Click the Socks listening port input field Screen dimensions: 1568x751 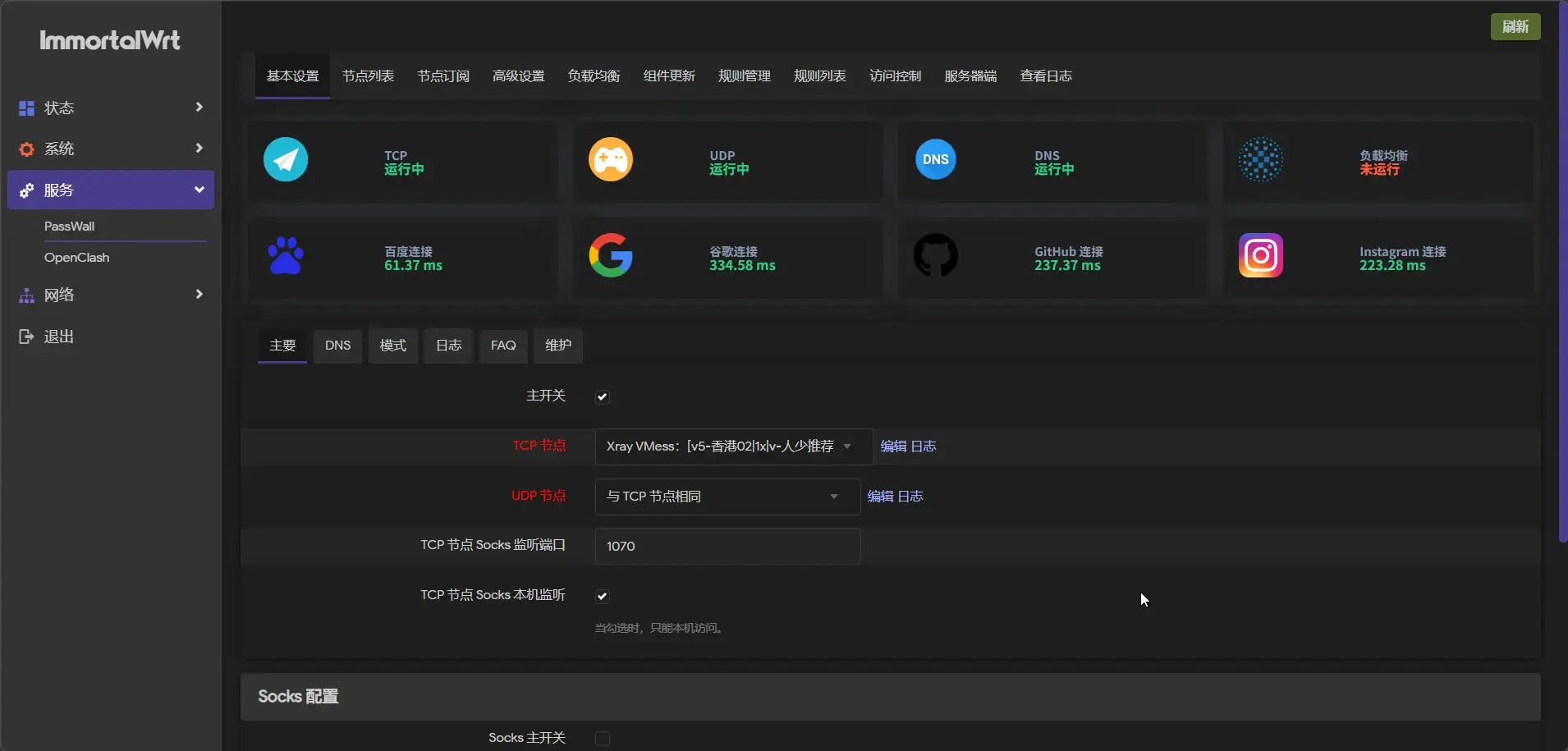(x=727, y=547)
